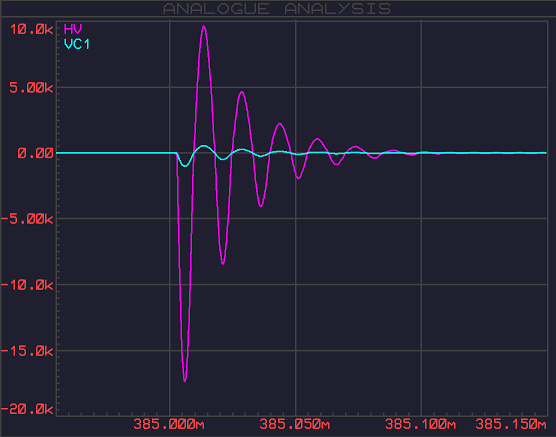Click the HV trace's highest positive peak
Viewport: 556px width, 437px height.
pyautogui.click(x=204, y=26)
